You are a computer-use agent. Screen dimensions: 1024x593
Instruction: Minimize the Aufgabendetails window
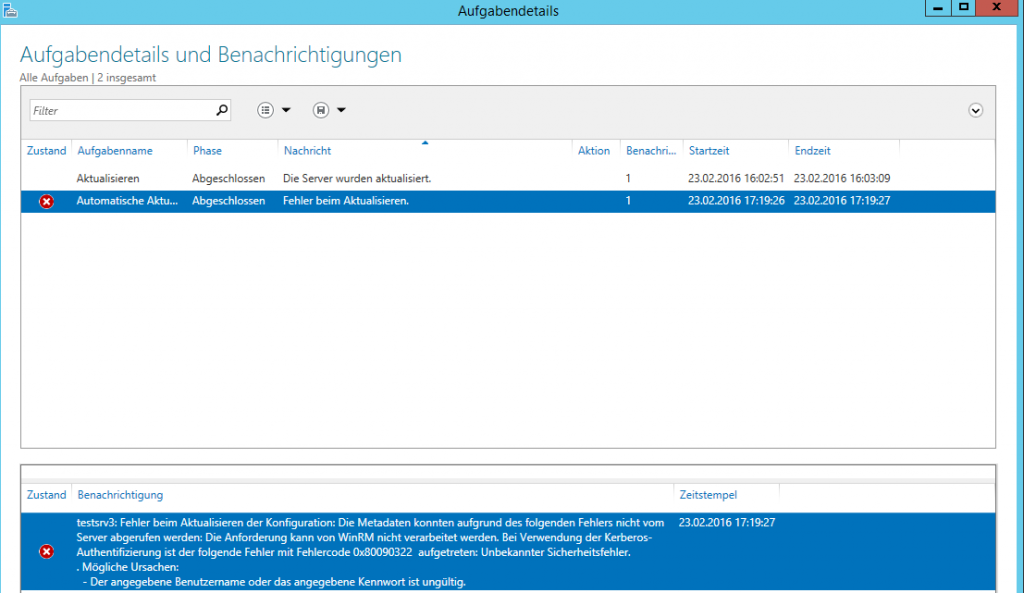[x=938, y=8]
